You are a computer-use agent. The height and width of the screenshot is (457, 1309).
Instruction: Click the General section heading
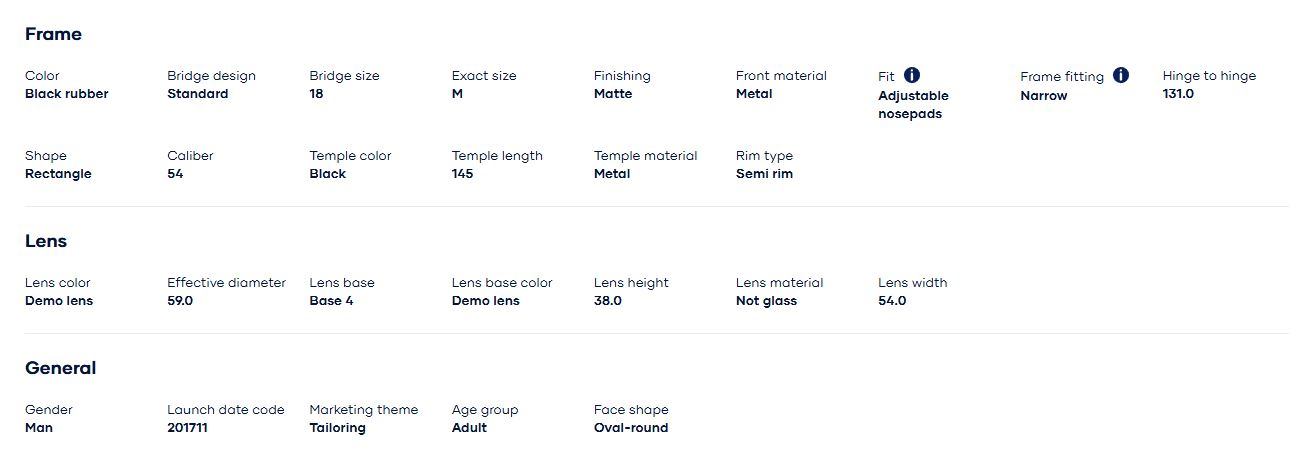[60, 368]
